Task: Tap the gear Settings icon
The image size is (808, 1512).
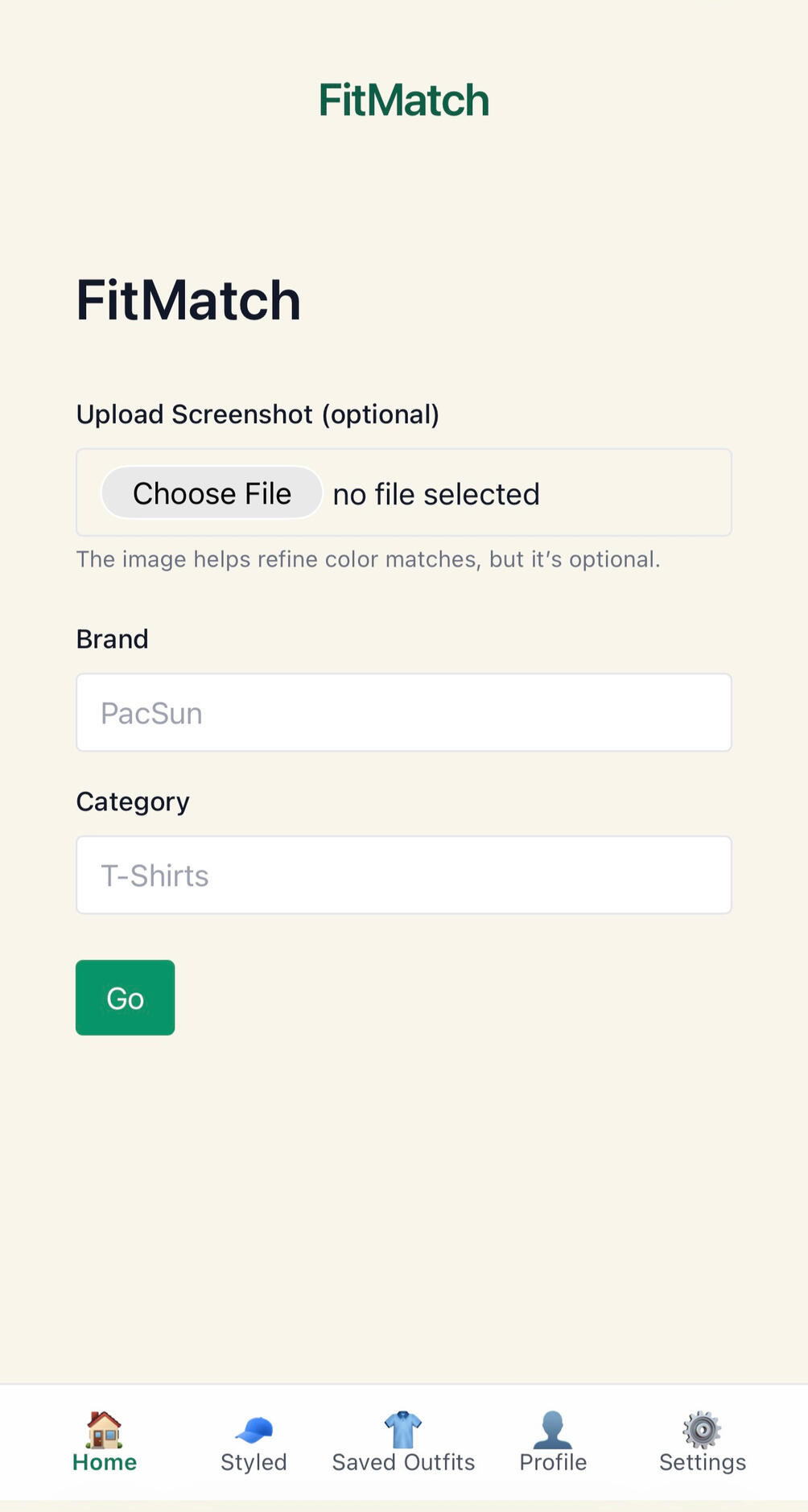Action: [702, 1429]
